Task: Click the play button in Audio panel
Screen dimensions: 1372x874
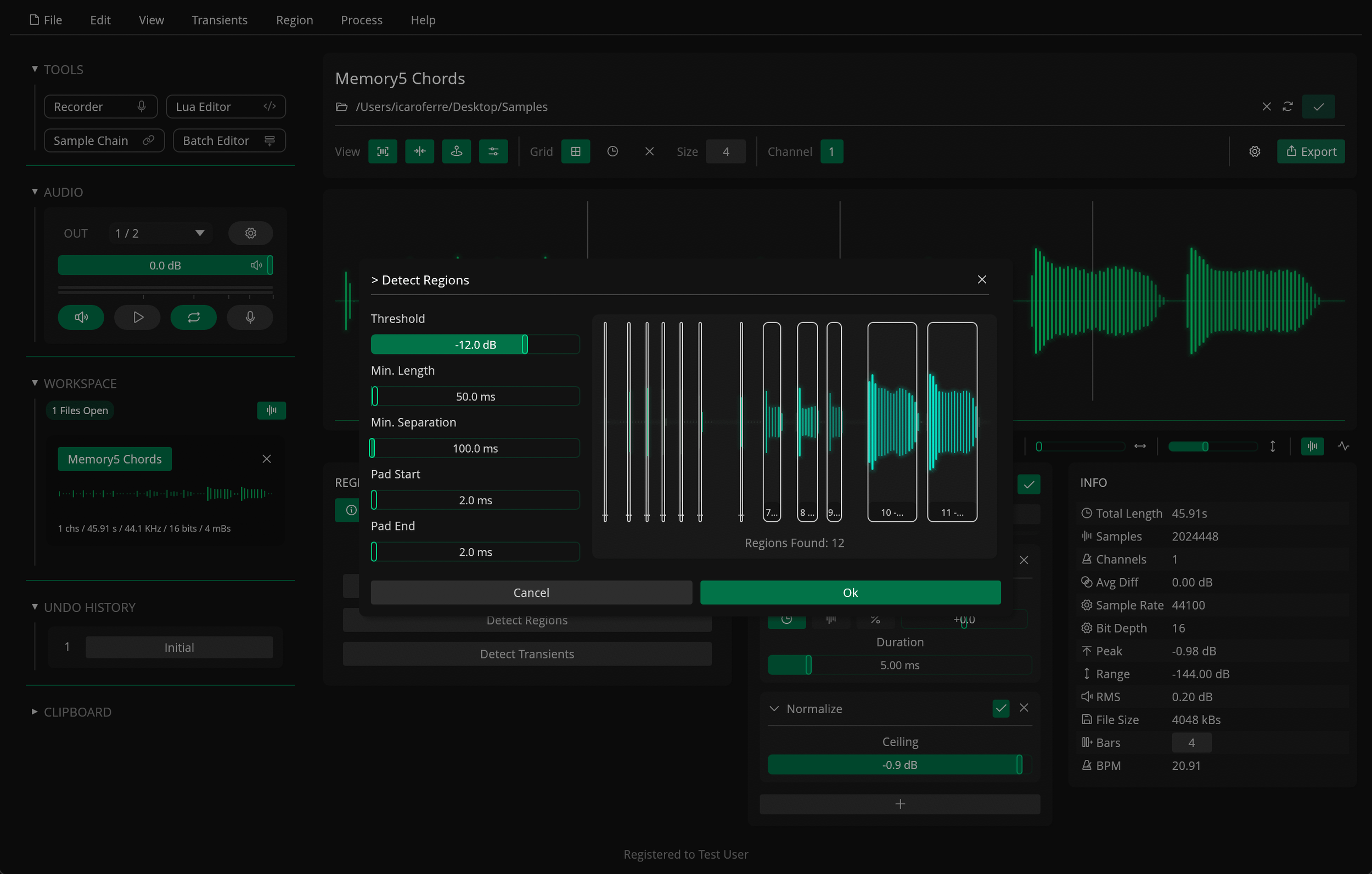Action: click(137, 317)
